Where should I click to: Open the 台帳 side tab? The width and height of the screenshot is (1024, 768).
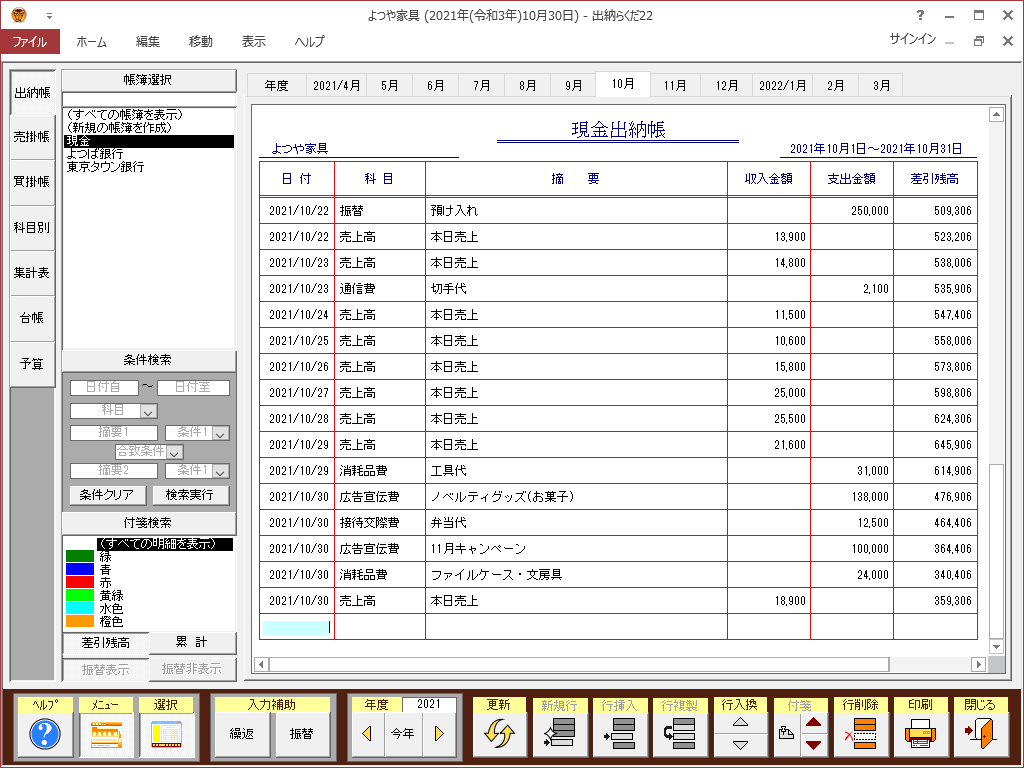point(32,318)
